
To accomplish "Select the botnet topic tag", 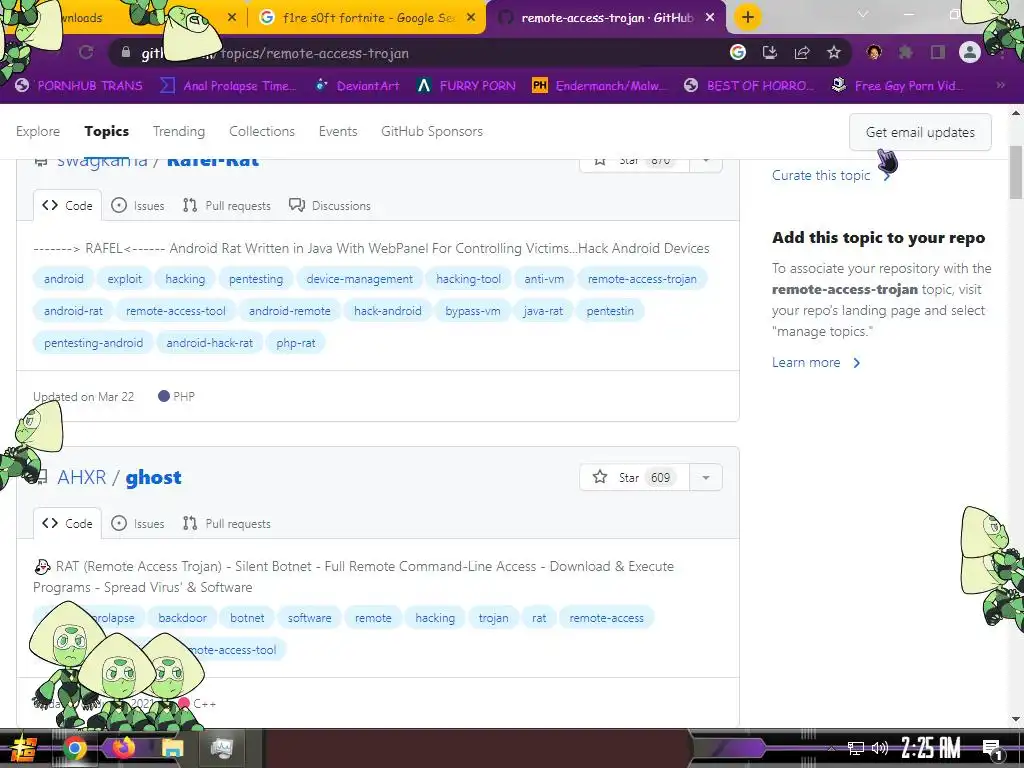I will (247, 618).
